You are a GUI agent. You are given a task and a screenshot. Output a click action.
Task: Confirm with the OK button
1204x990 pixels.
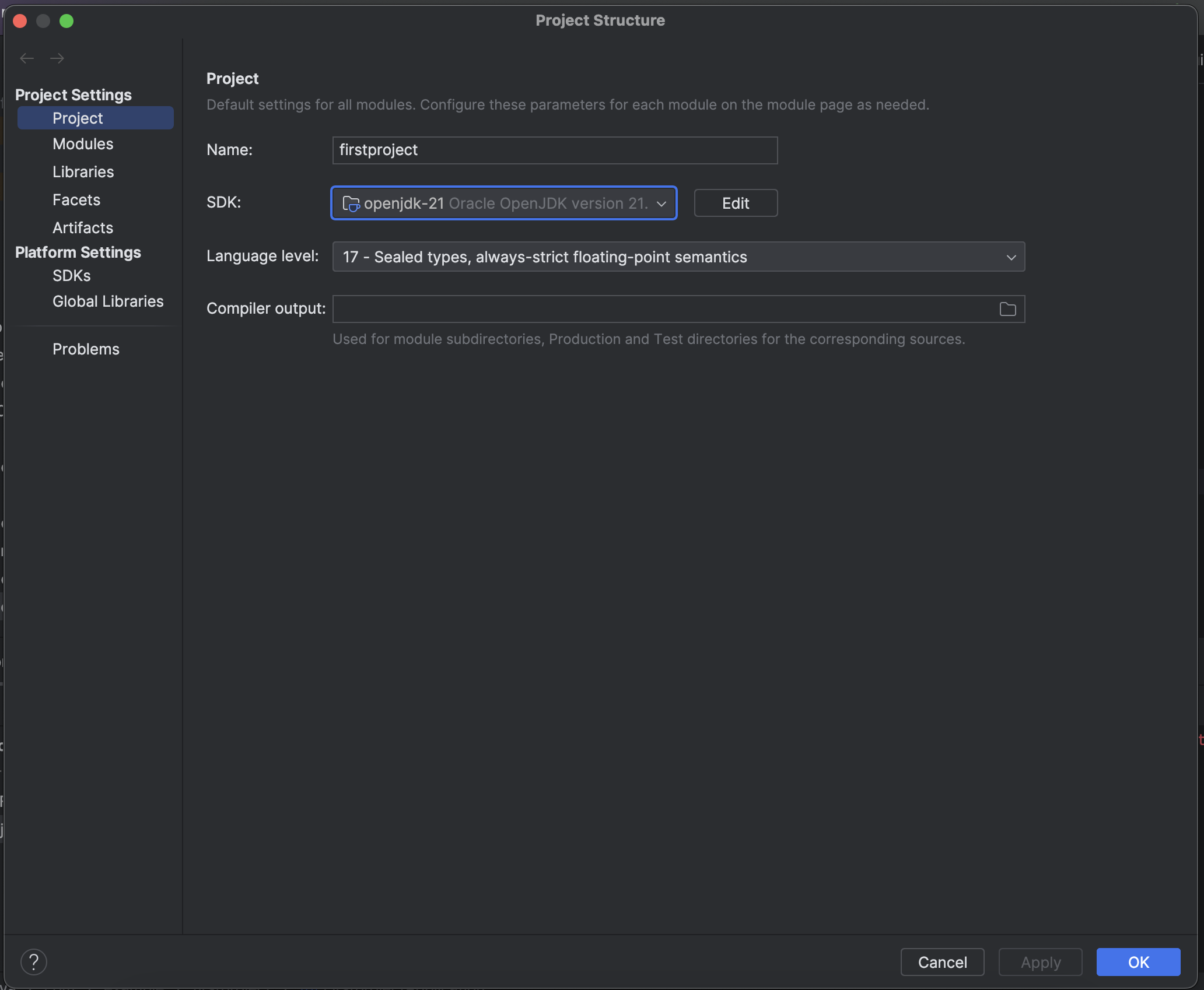1138,962
